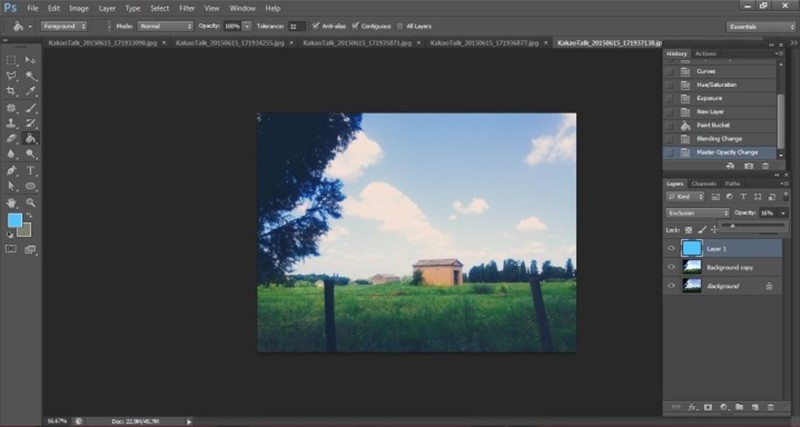The image size is (800, 427).
Task: Open the Exclusion blend mode dropdown
Action: pyautogui.click(x=697, y=213)
